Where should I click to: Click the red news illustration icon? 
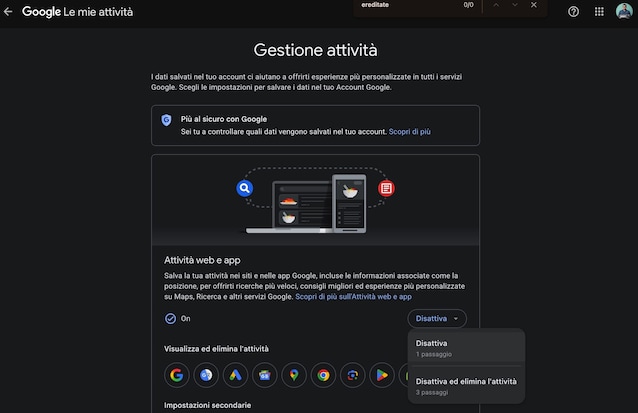pyautogui.click(x=386, y=188)
